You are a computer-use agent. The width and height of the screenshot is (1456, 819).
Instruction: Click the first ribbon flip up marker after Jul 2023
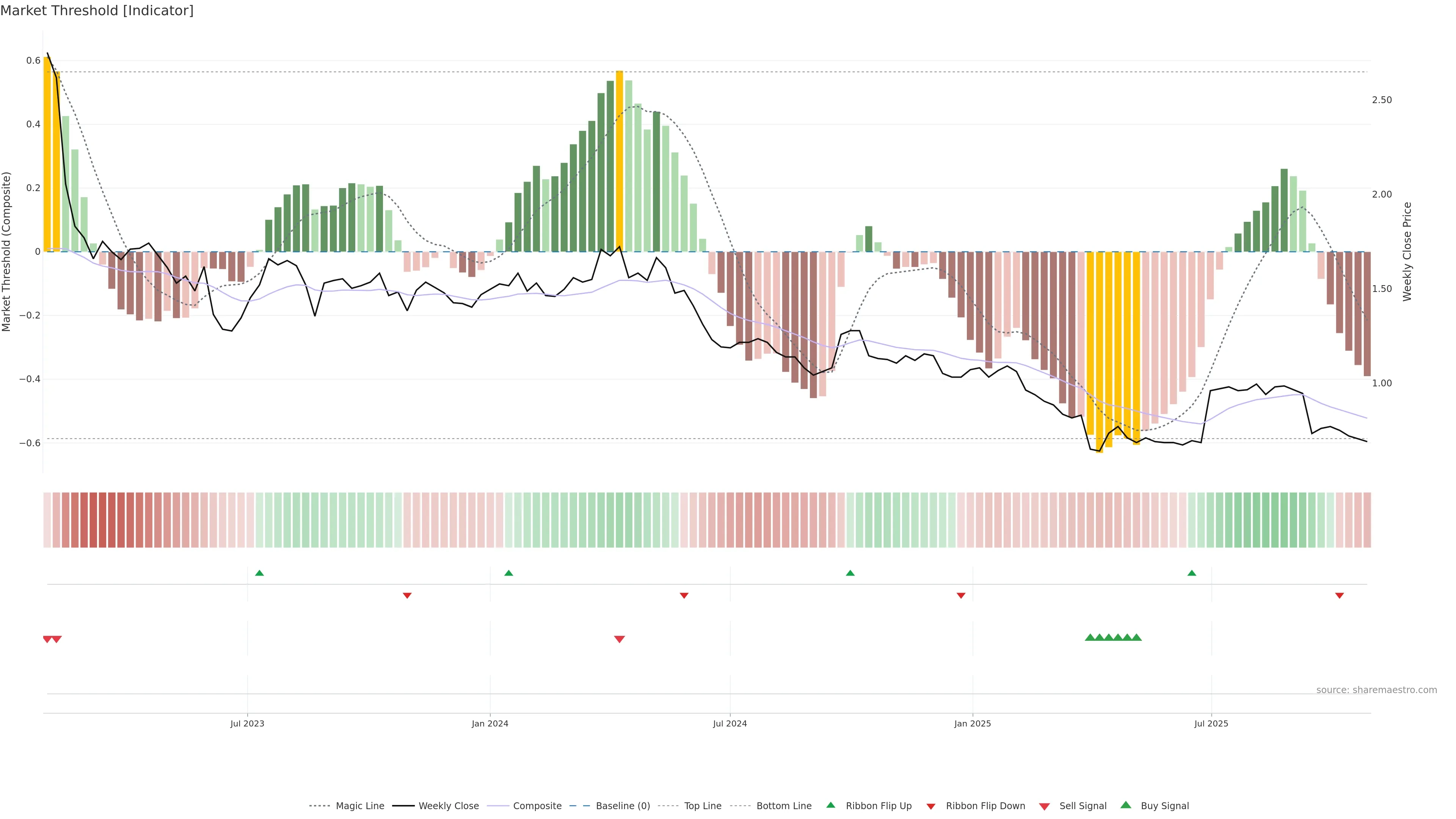(259, 573)
